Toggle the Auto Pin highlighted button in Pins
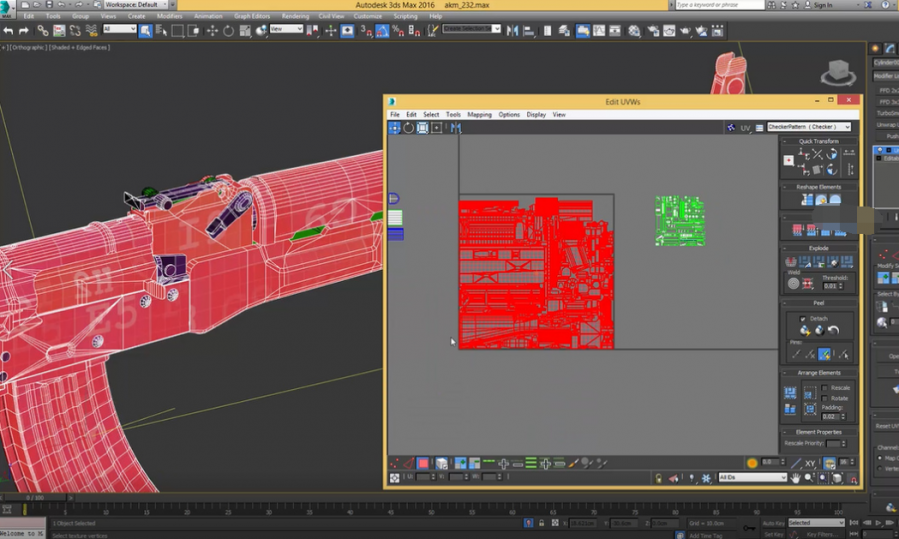 coord(824,355)
